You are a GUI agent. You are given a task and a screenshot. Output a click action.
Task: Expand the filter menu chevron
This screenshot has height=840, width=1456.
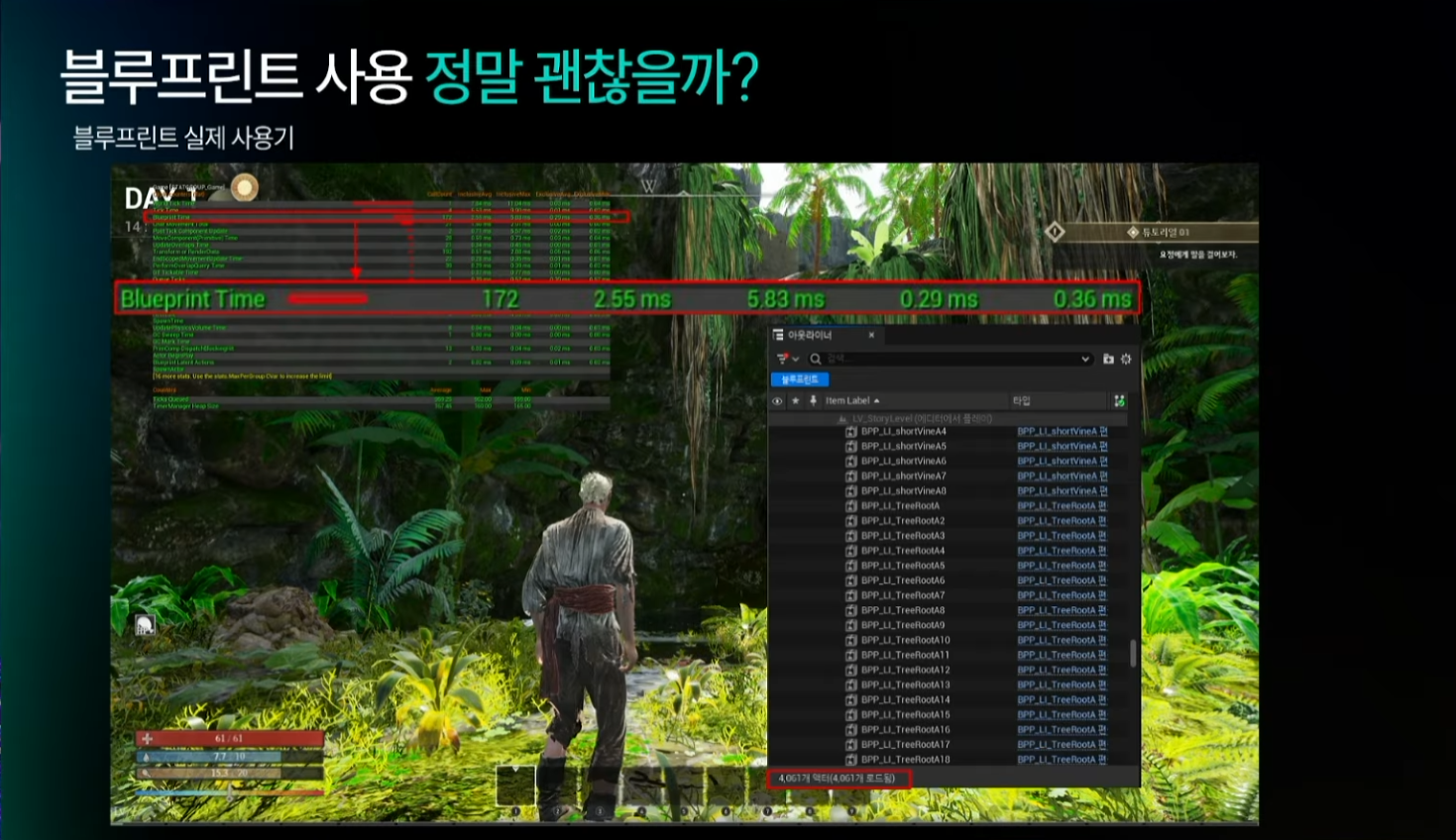[795, 359]
